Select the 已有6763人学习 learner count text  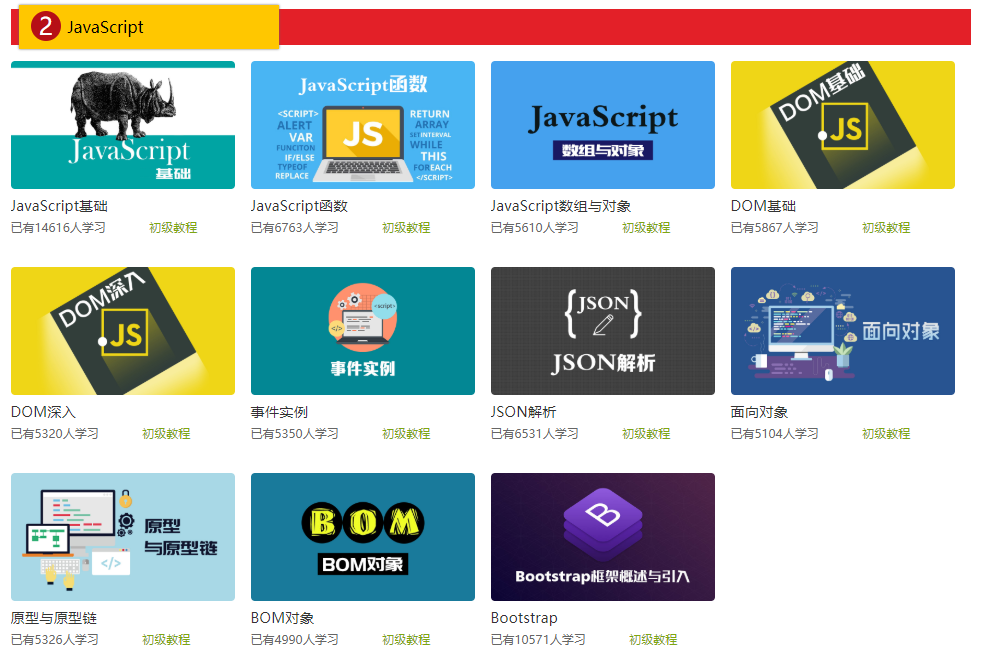pyautogui.click(x=295, y=227)
